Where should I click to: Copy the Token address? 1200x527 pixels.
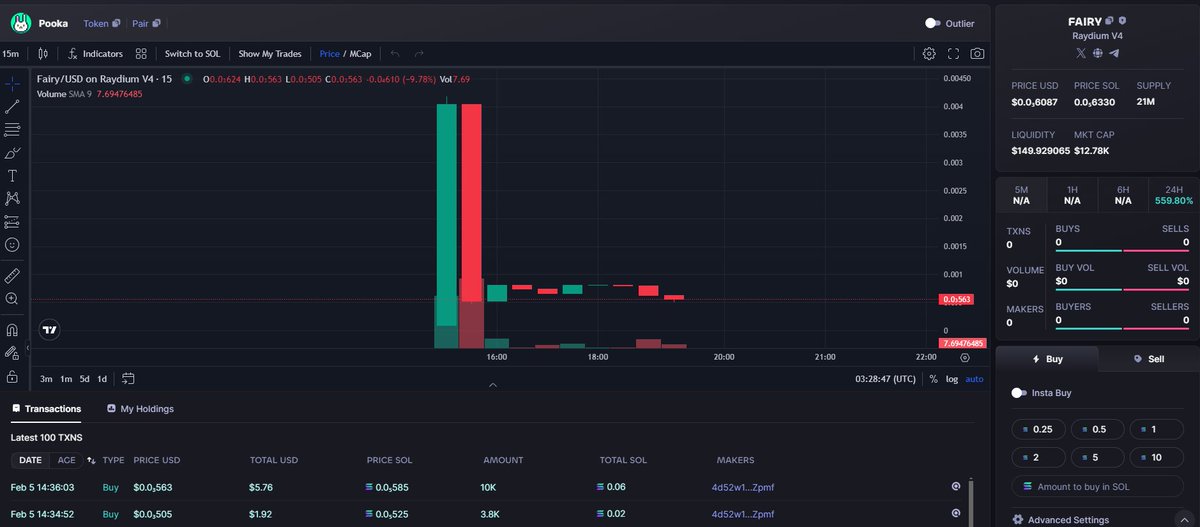(x=116, y=23)
